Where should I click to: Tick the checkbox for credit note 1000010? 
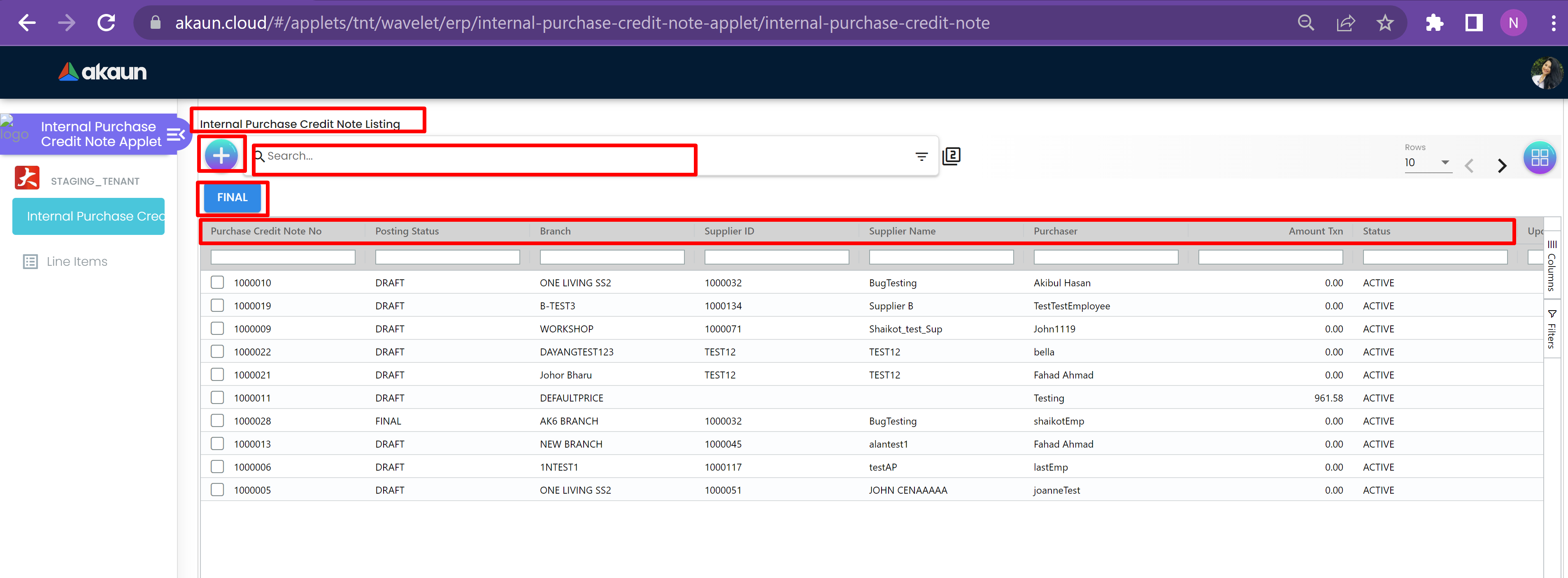pos(217,282)
